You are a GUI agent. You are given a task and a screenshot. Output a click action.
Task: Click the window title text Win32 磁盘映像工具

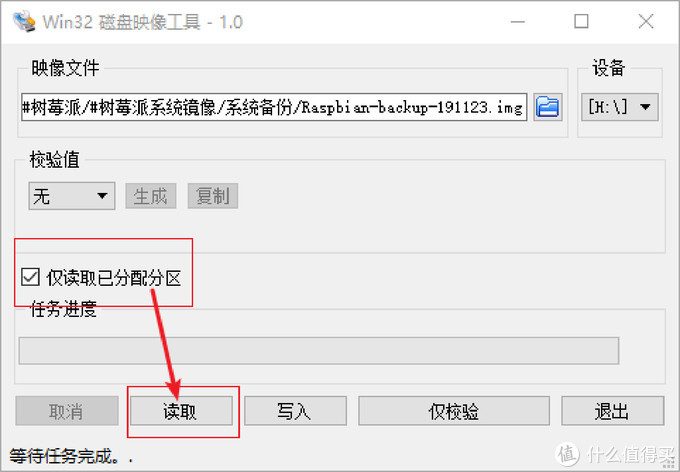142,22
